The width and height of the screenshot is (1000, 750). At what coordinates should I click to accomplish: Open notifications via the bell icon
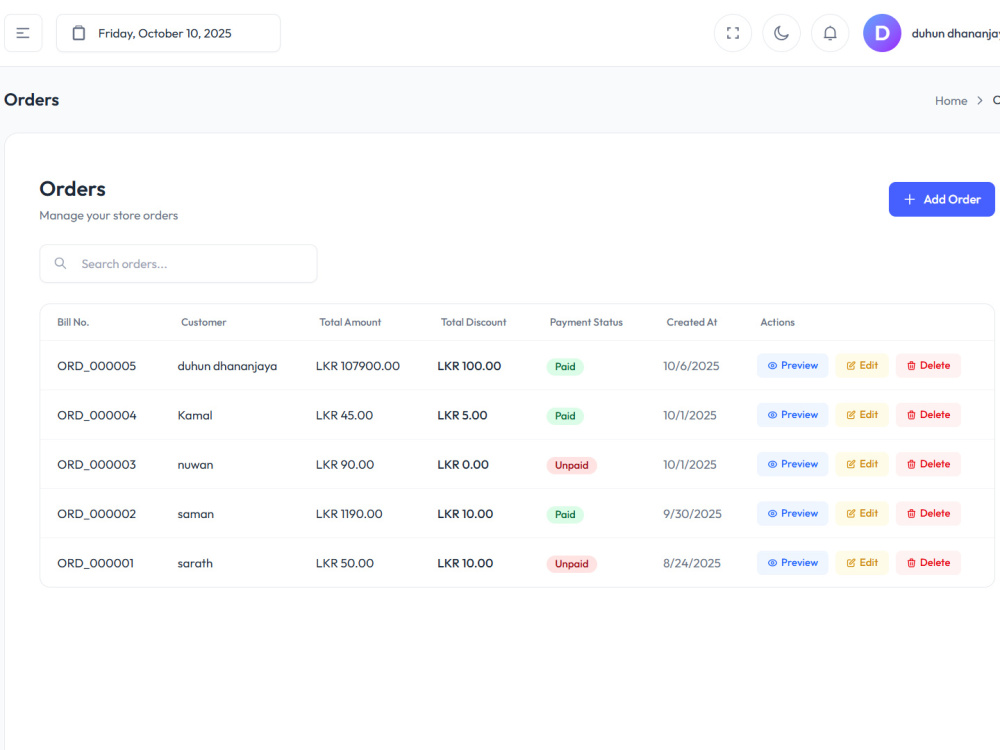pos(830,33)
